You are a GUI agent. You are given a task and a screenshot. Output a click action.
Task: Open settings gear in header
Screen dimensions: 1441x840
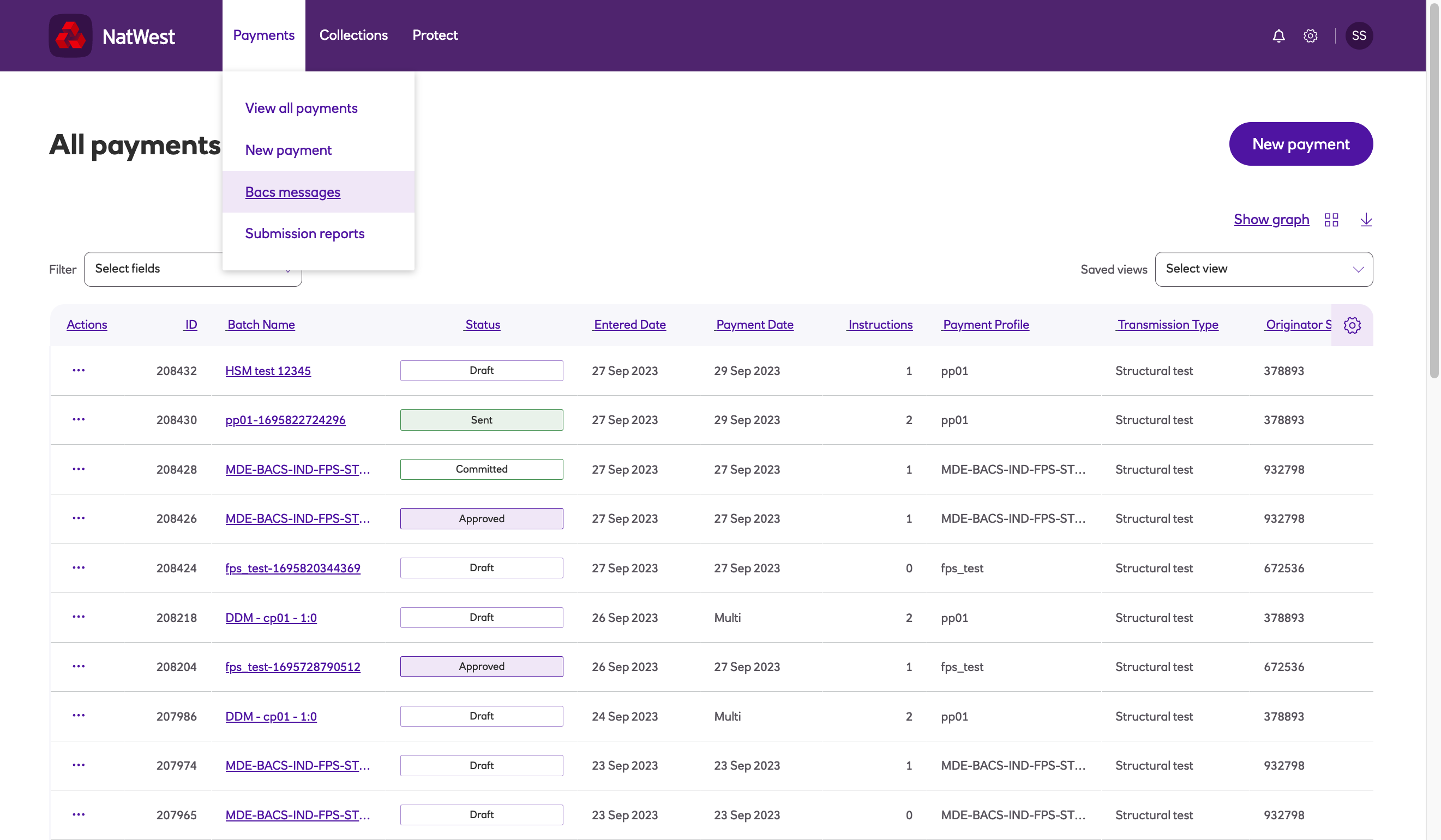tap(1310, 35)
